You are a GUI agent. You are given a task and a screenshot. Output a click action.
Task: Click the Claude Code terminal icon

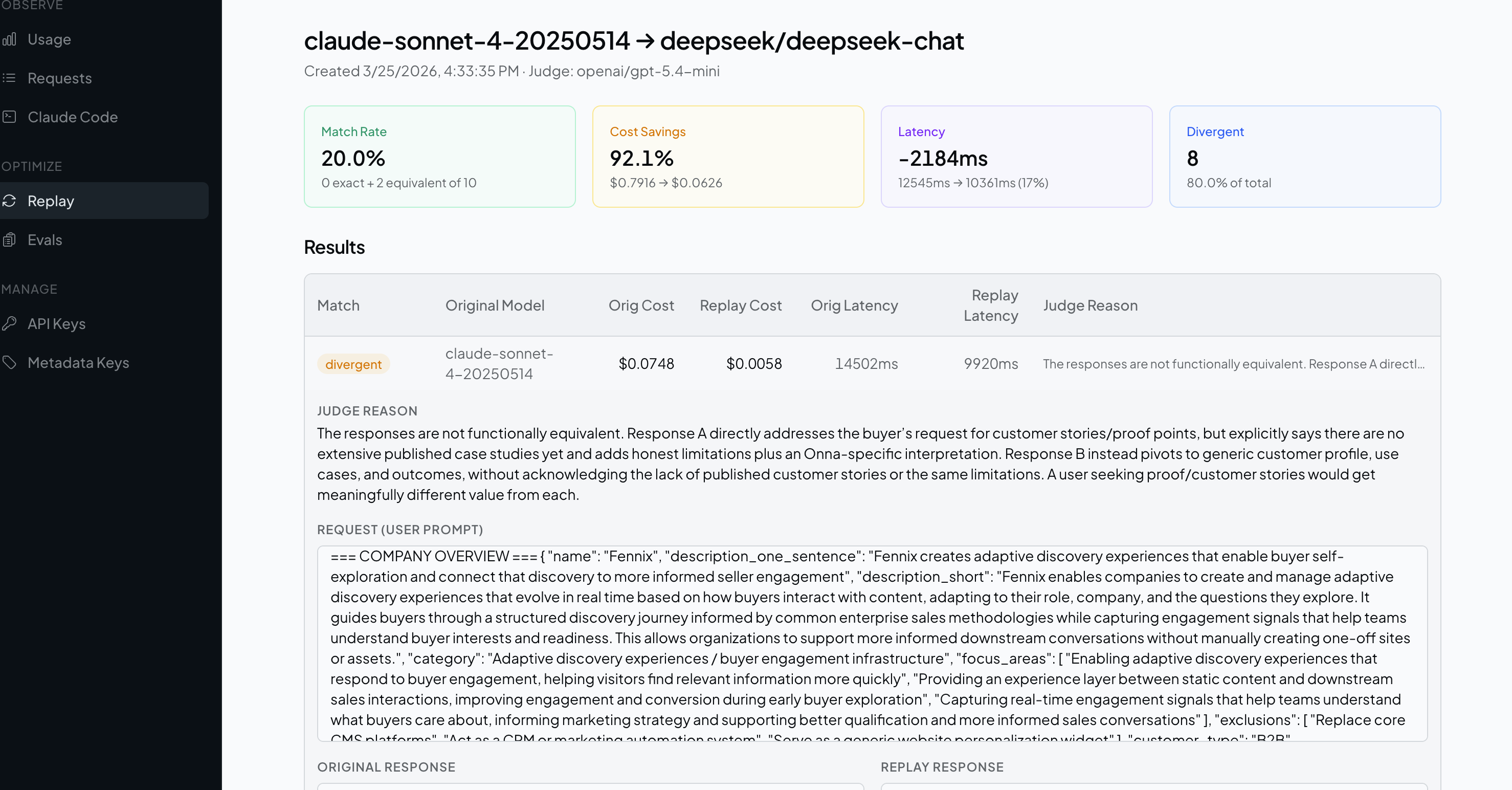(9, 117)
